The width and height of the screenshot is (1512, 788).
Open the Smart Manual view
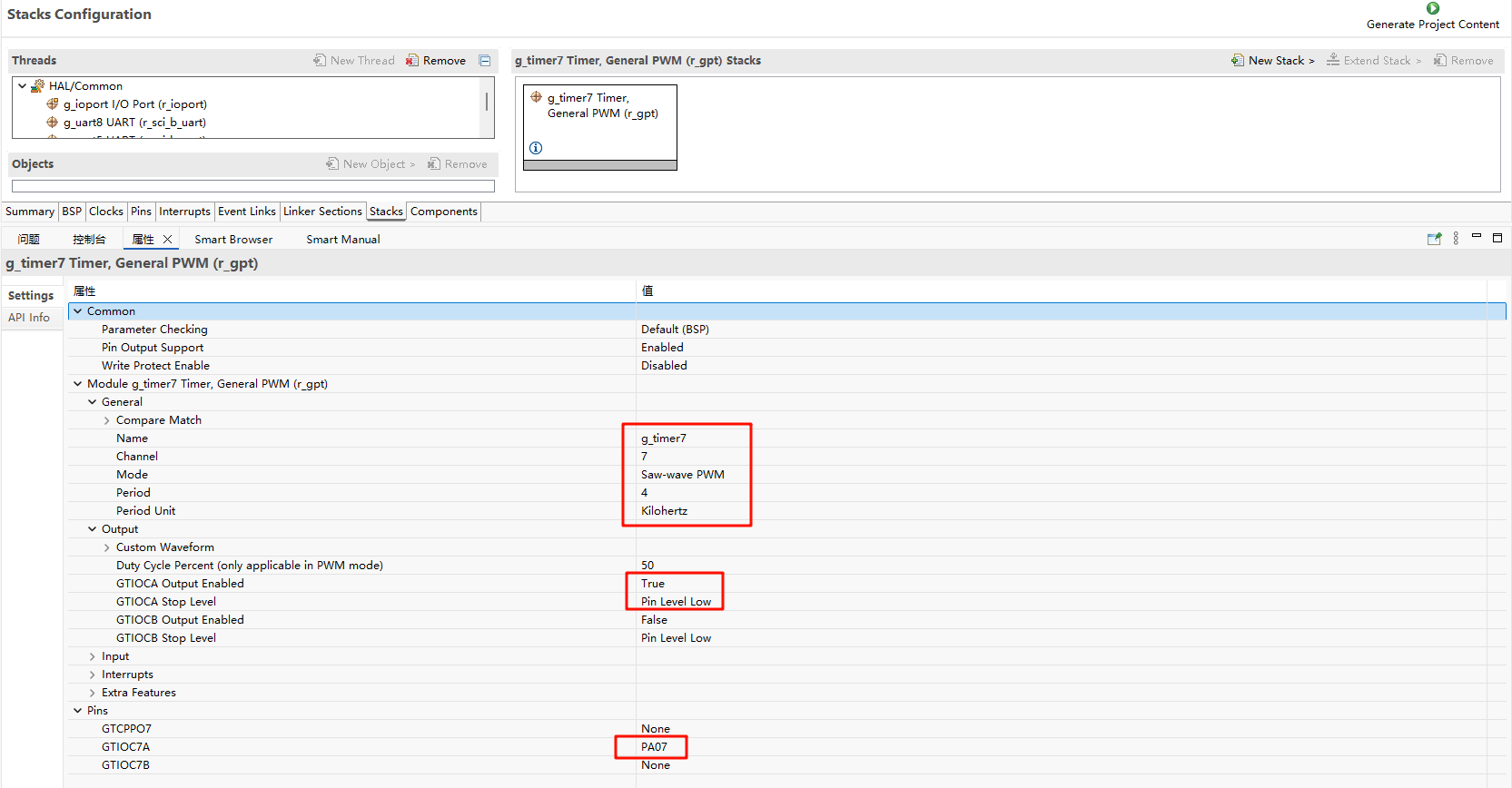[342, 240]
